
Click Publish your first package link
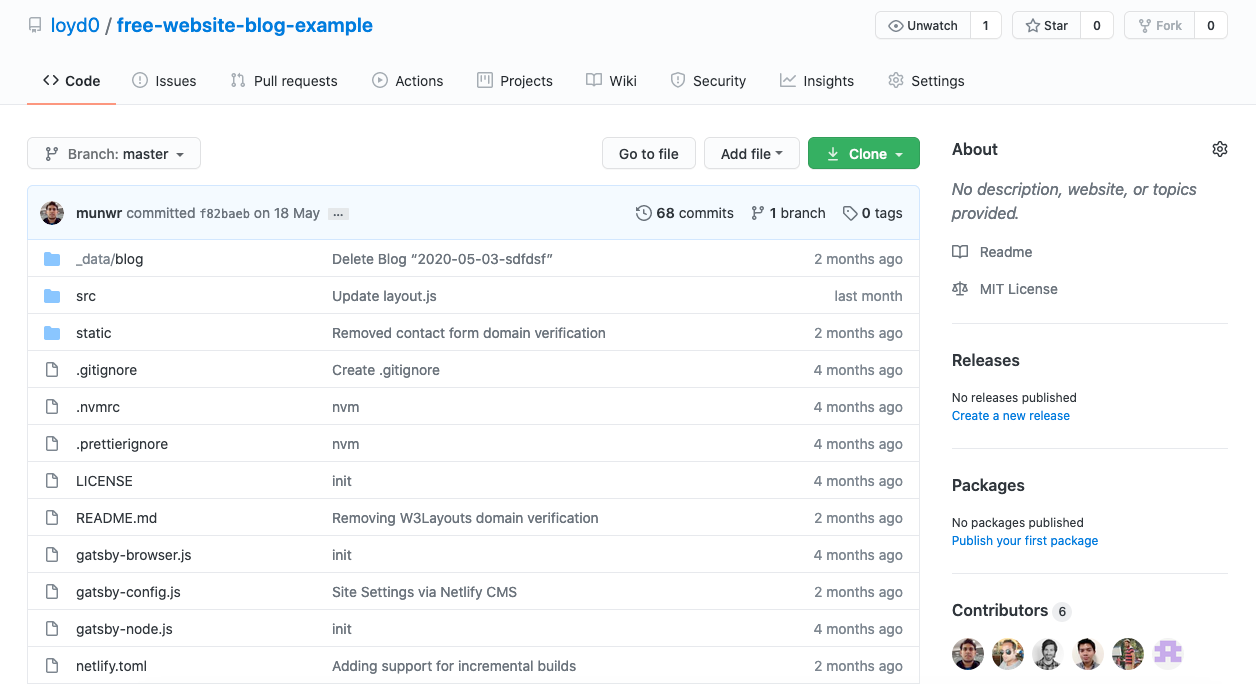pyautogui.click(x=1025, y=541)
